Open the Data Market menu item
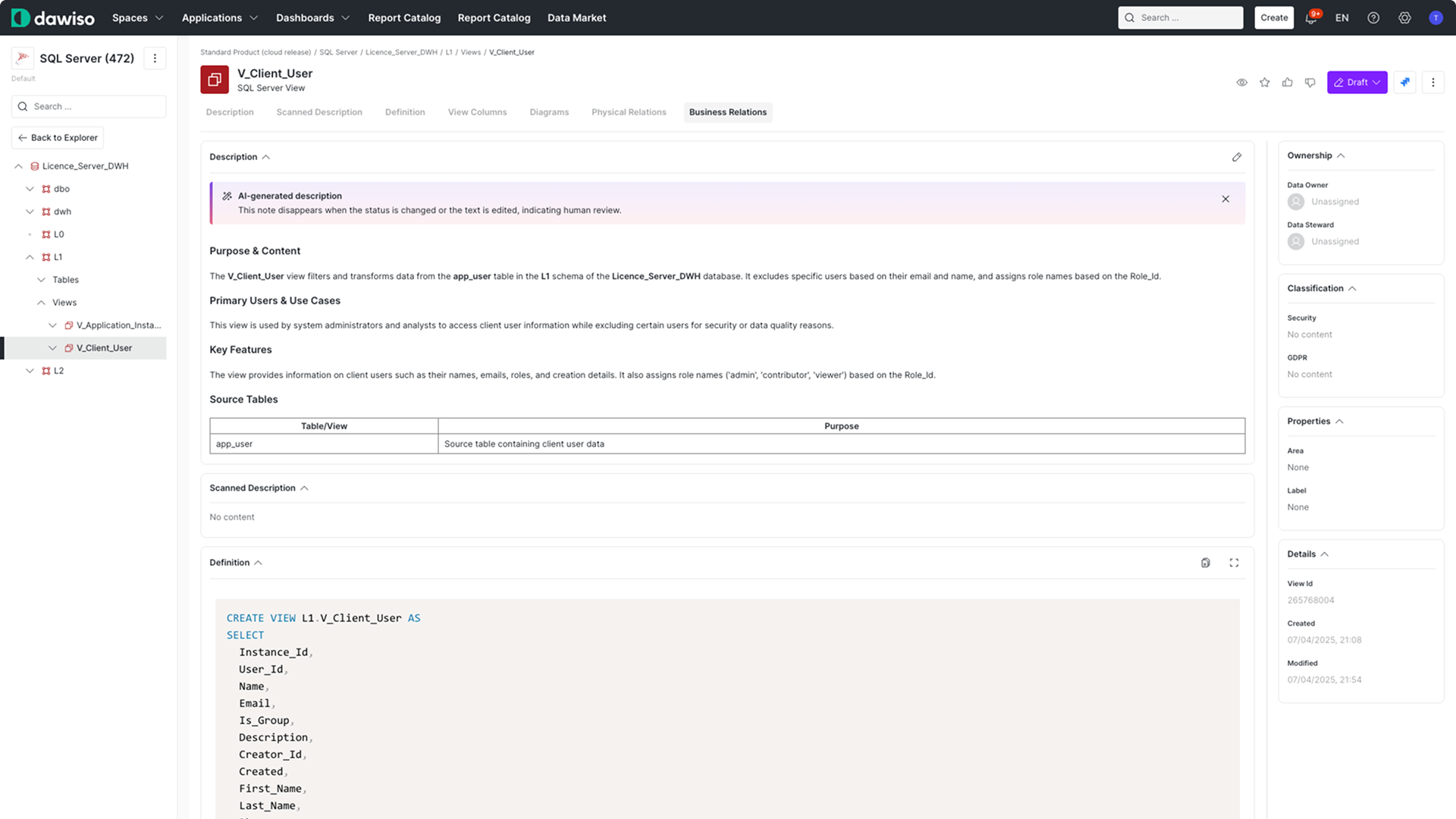The height and width of the screenshot is (819, 1456). click(576, 17)
